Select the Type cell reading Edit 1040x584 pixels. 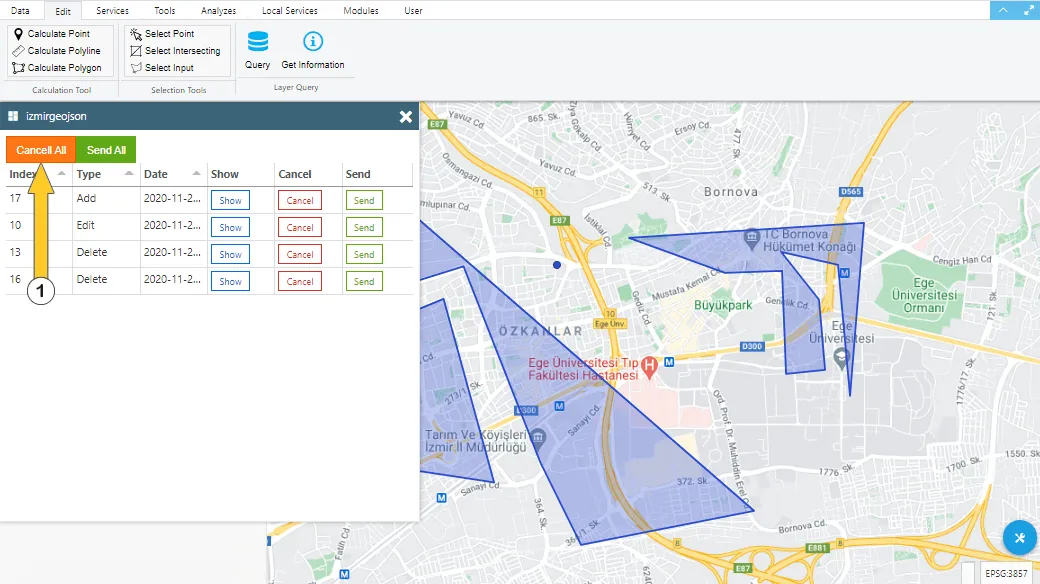(86, 226)
